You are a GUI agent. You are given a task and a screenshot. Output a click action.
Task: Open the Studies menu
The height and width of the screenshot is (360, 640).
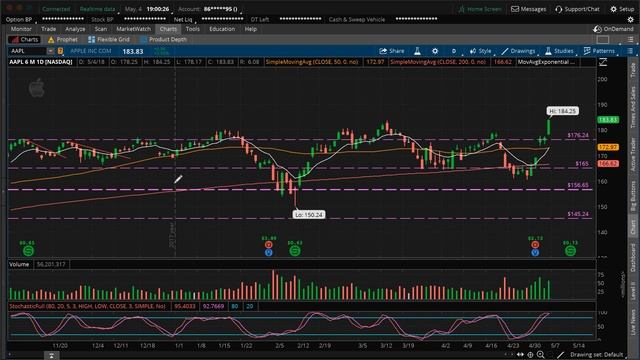pyautogui.click(x=559, y=51)
